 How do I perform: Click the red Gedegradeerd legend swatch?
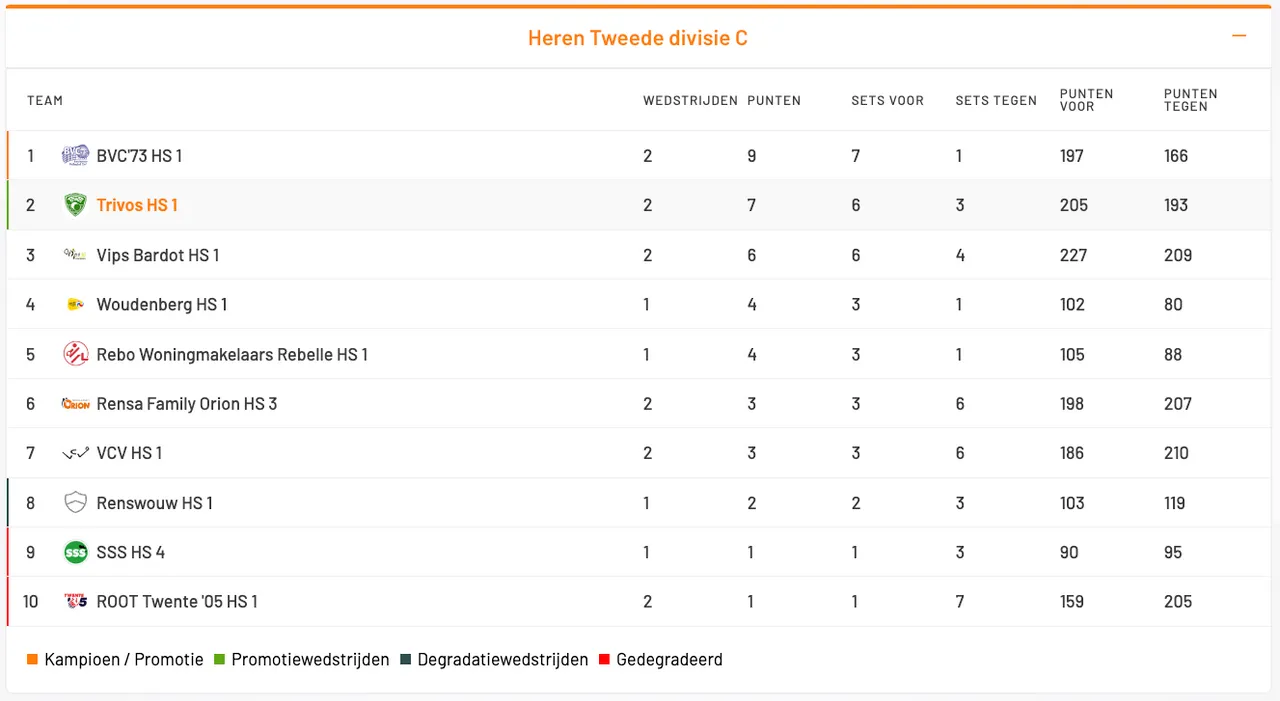tap(604, 660)
